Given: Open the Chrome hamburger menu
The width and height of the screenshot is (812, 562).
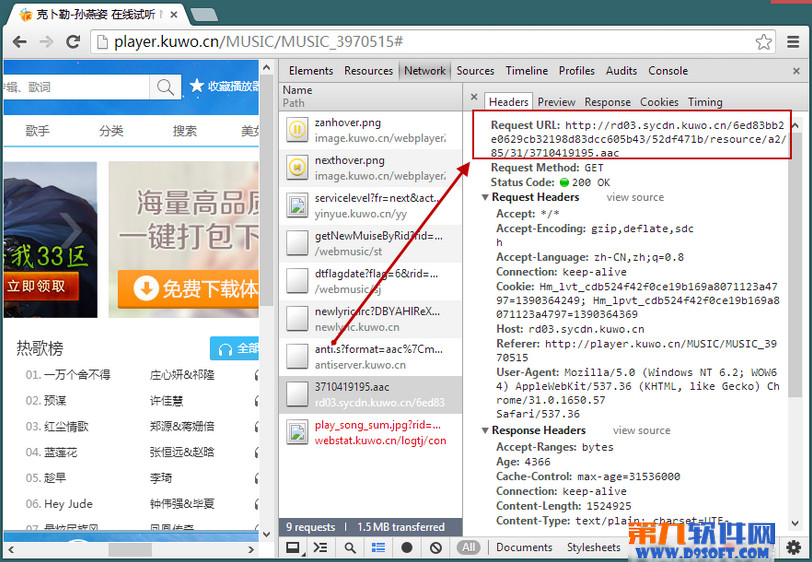Looking at the screenshot, I should (x=794, y=42).
